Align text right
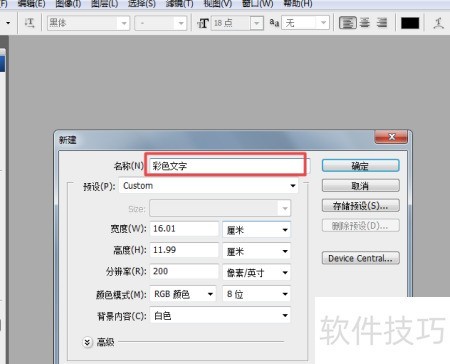The image size is (450, 364). tap(382, 23)
